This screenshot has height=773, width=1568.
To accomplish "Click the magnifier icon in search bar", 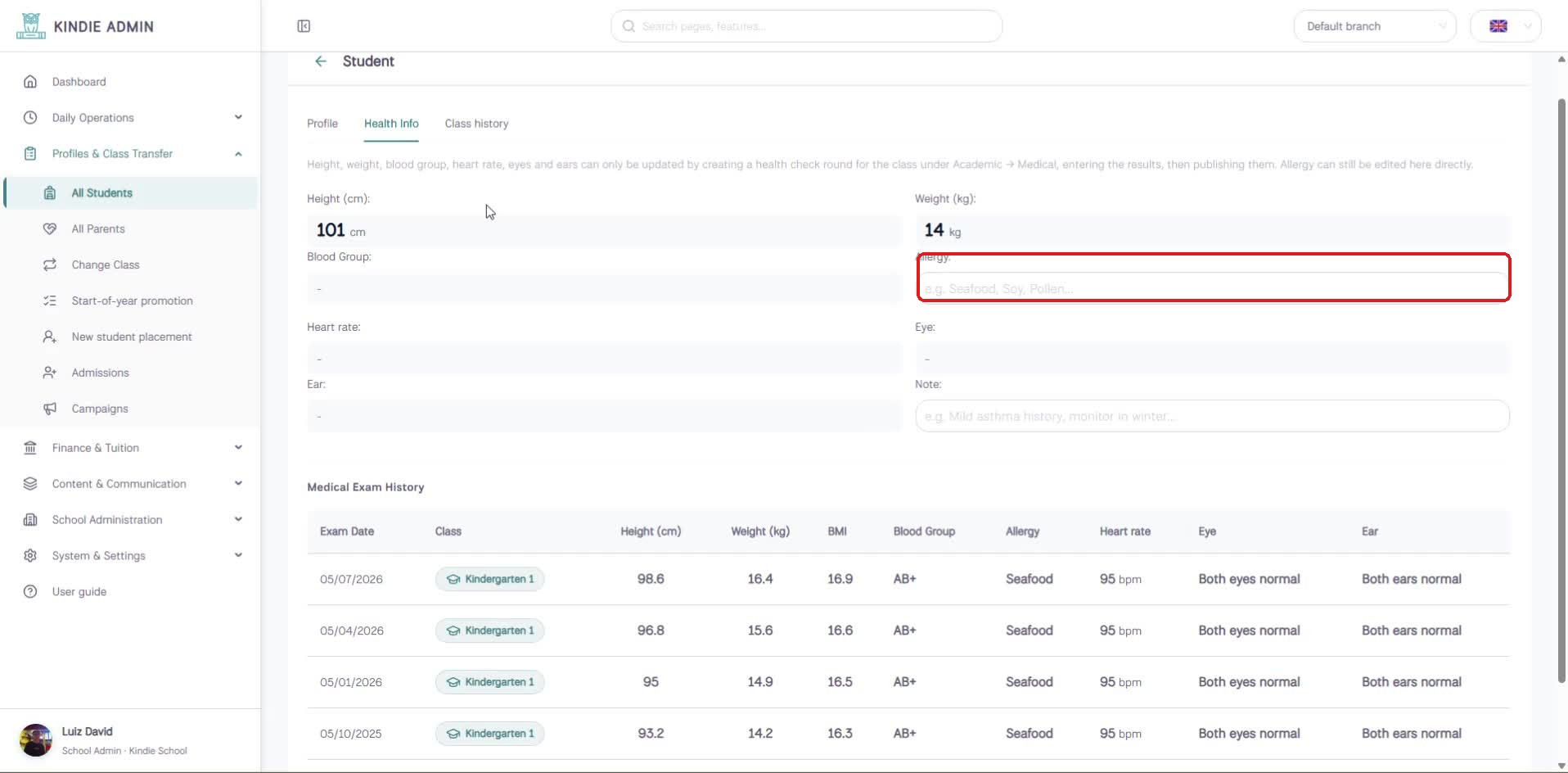I will pos(629,26).
